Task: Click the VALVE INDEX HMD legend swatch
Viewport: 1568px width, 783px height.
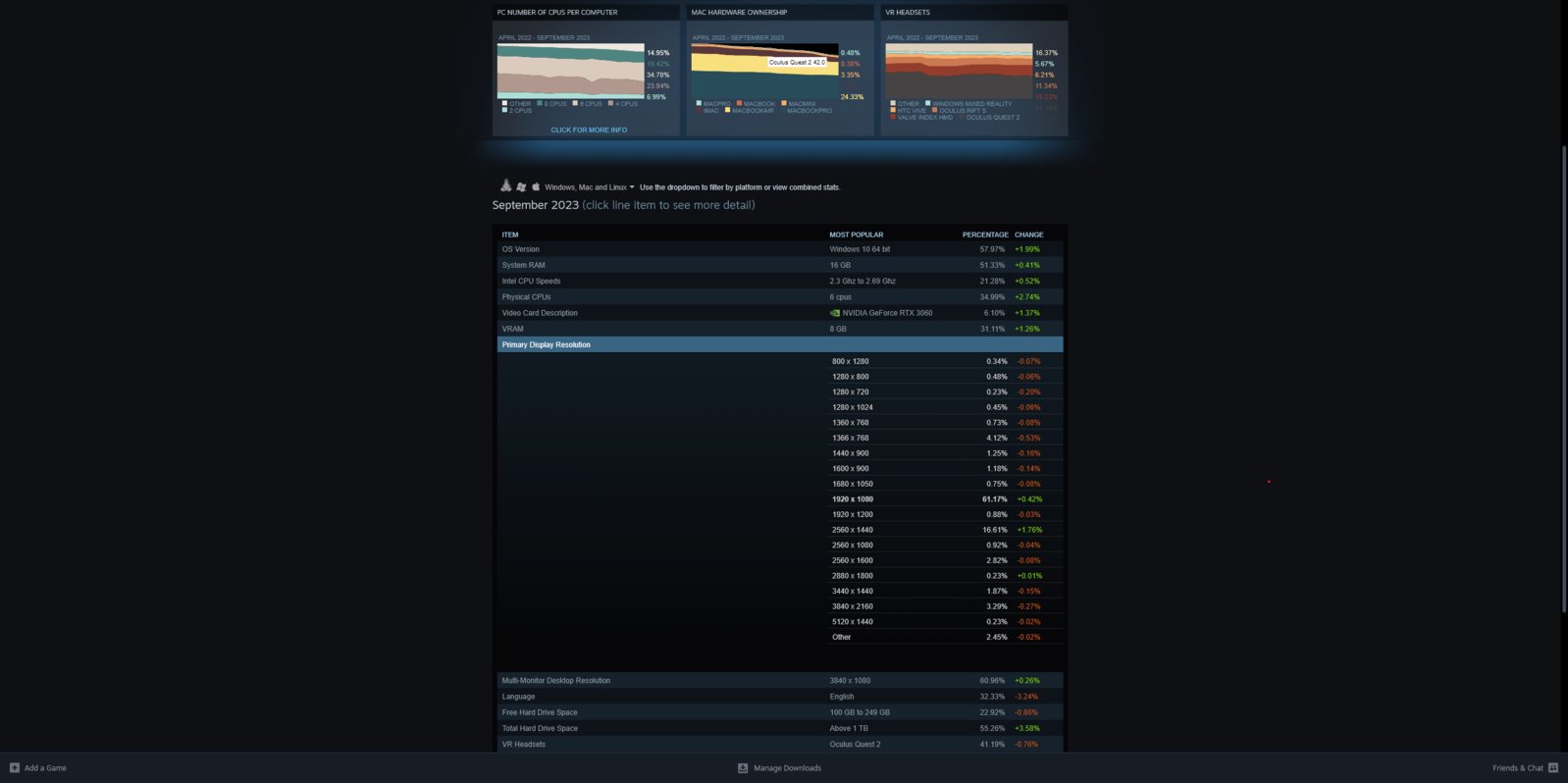Action: coord(893,117)
